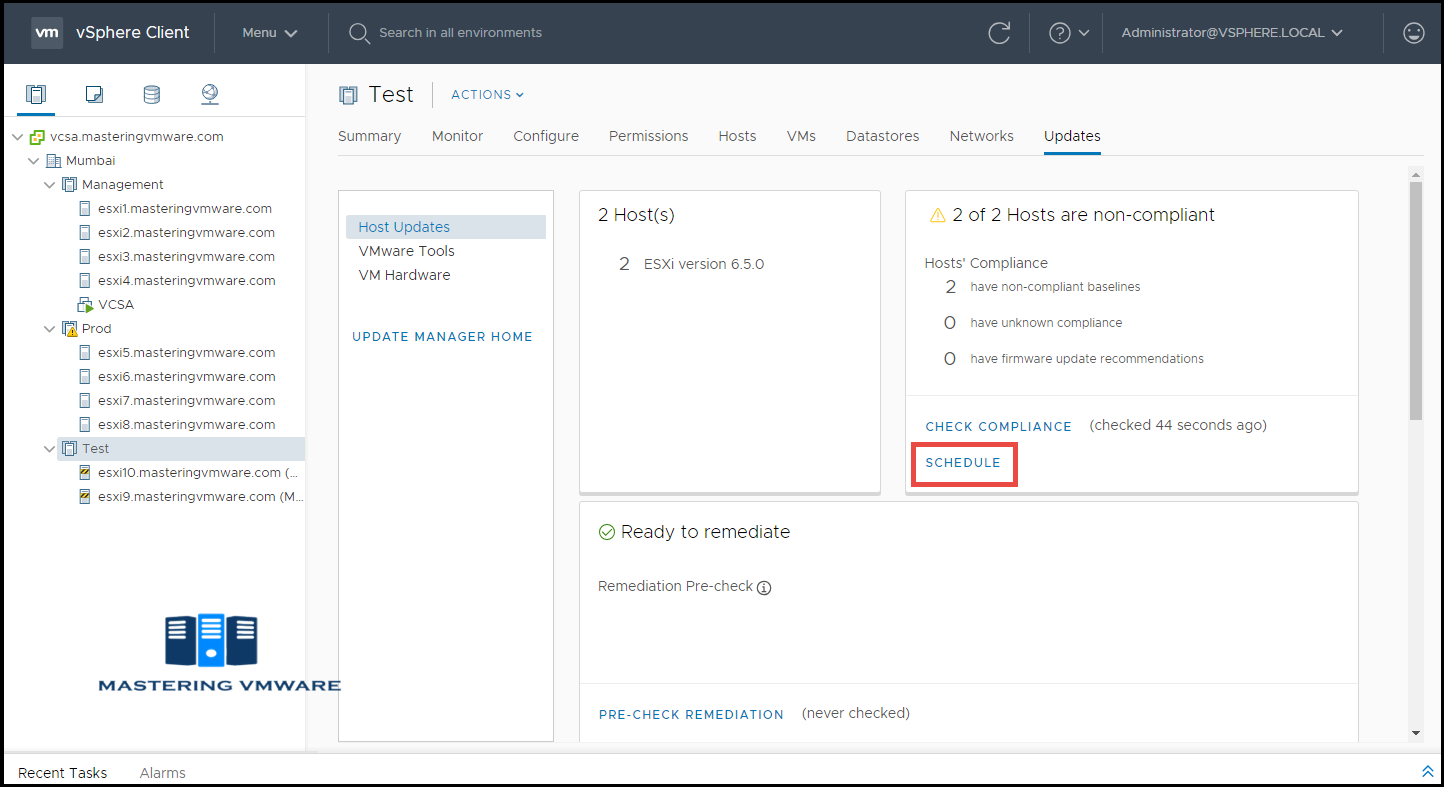Select esxi7.masteringvmware.com host
The height and width of the screenshot is (787, 1444).
coord(186,401)
